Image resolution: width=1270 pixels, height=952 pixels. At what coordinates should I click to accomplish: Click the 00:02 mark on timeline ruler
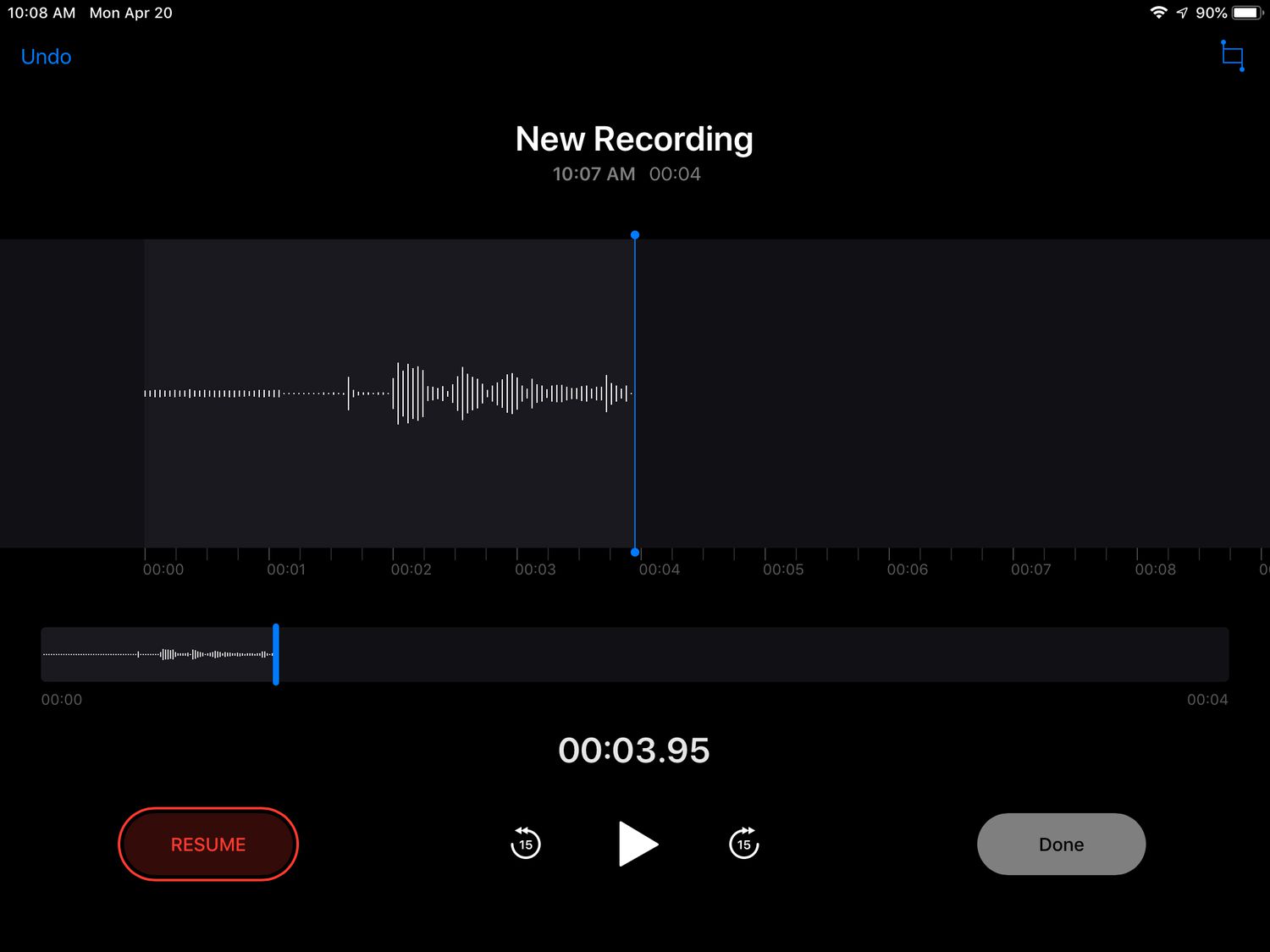pyautogui.click(x=411, y=570)
